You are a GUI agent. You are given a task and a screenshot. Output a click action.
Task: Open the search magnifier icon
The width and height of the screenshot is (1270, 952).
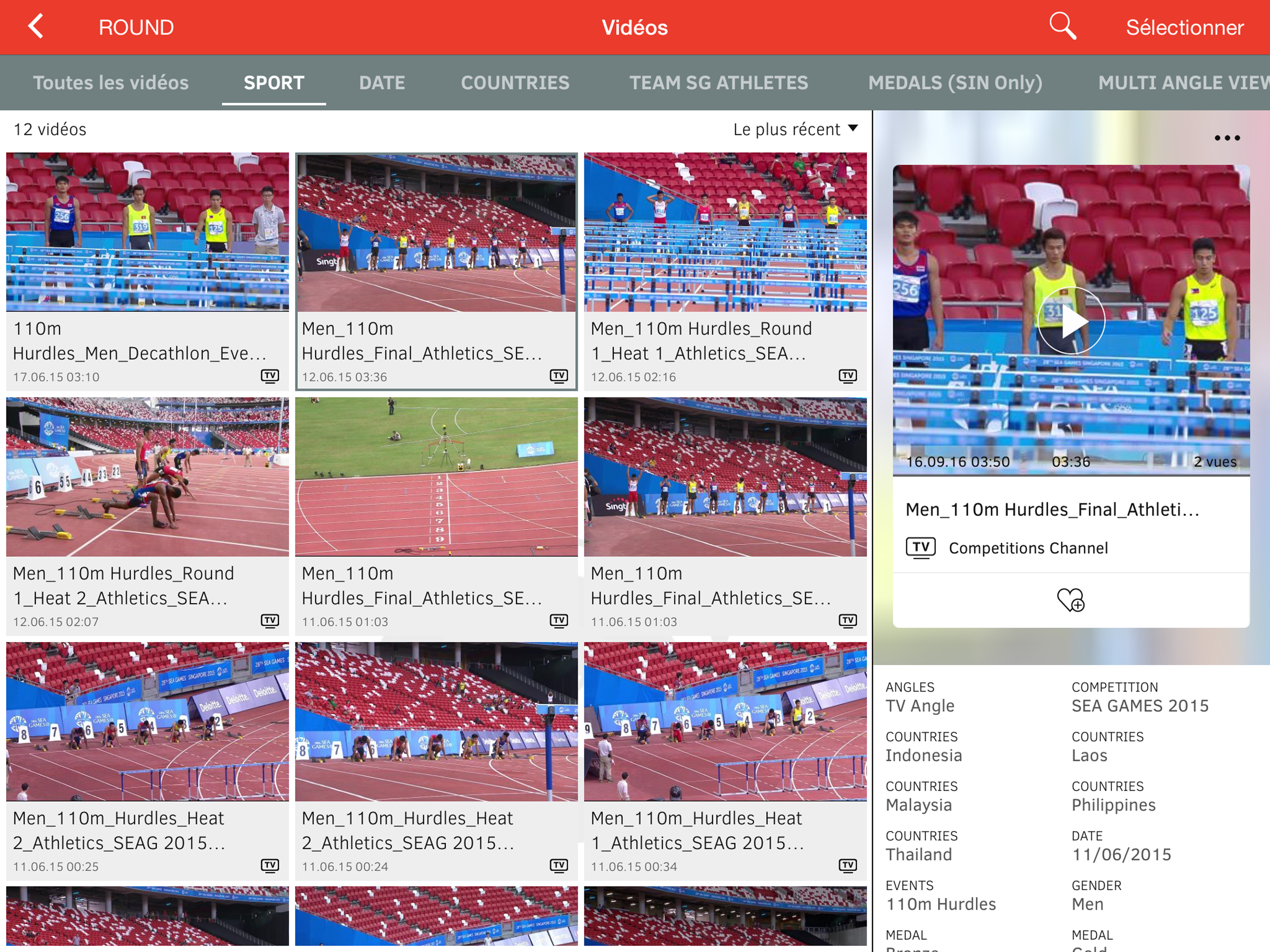1062,26
